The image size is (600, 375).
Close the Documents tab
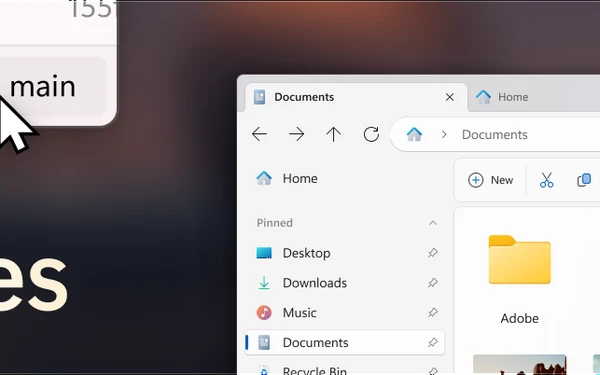(x=450, y=97)
